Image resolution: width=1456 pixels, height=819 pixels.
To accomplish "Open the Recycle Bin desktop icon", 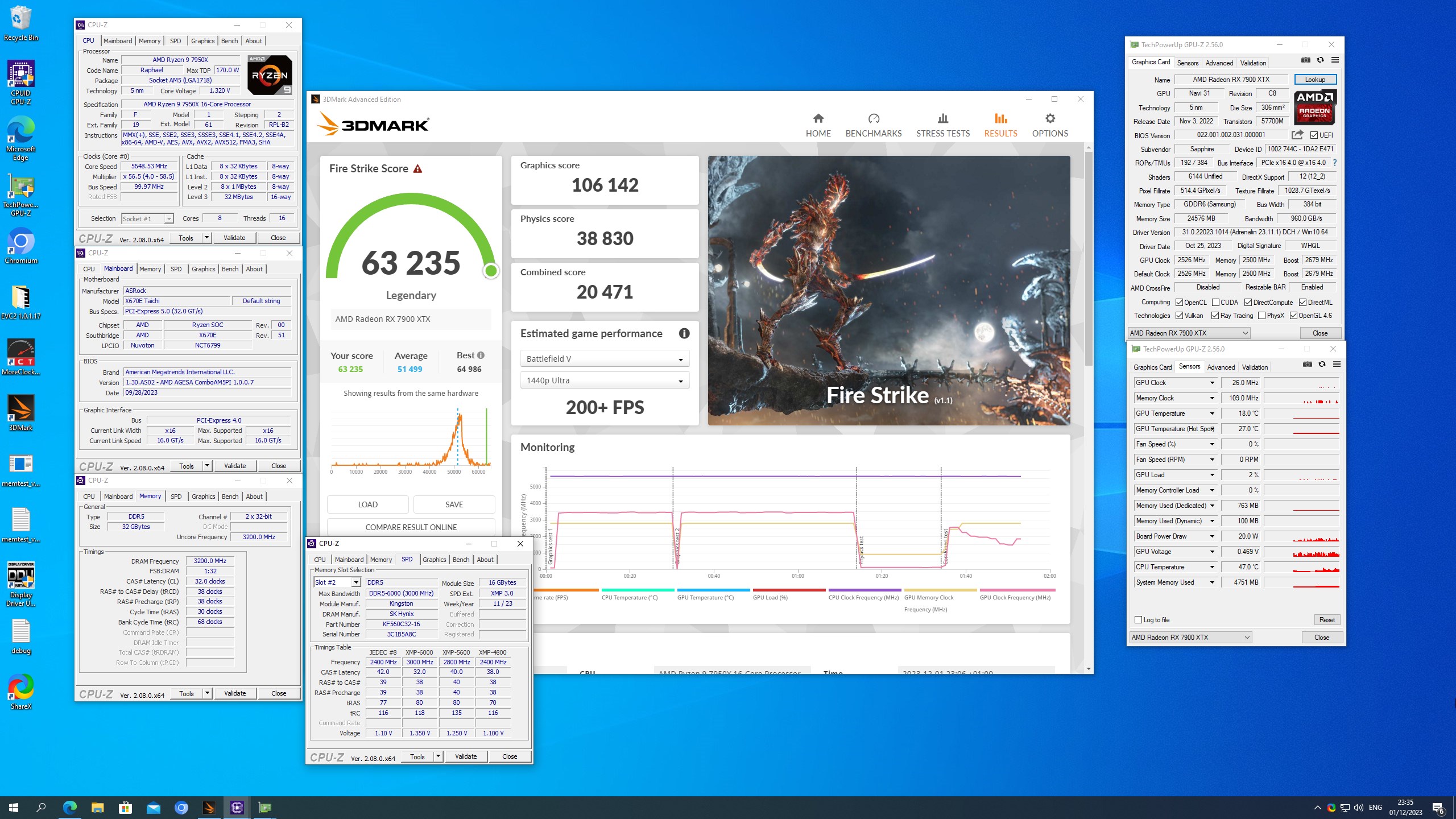I will [21, 23].
